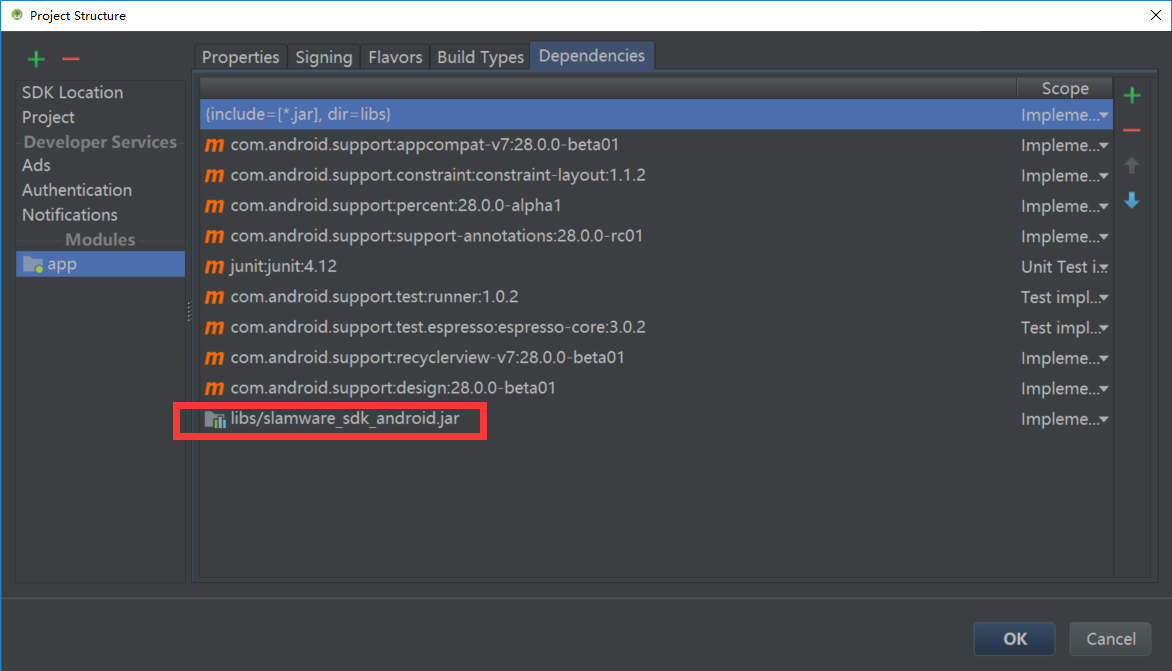The image size is (1172, 671).
Task: Click the Android Studio icon in title bar
Action: pyautogui.click(x=16, y=15)
